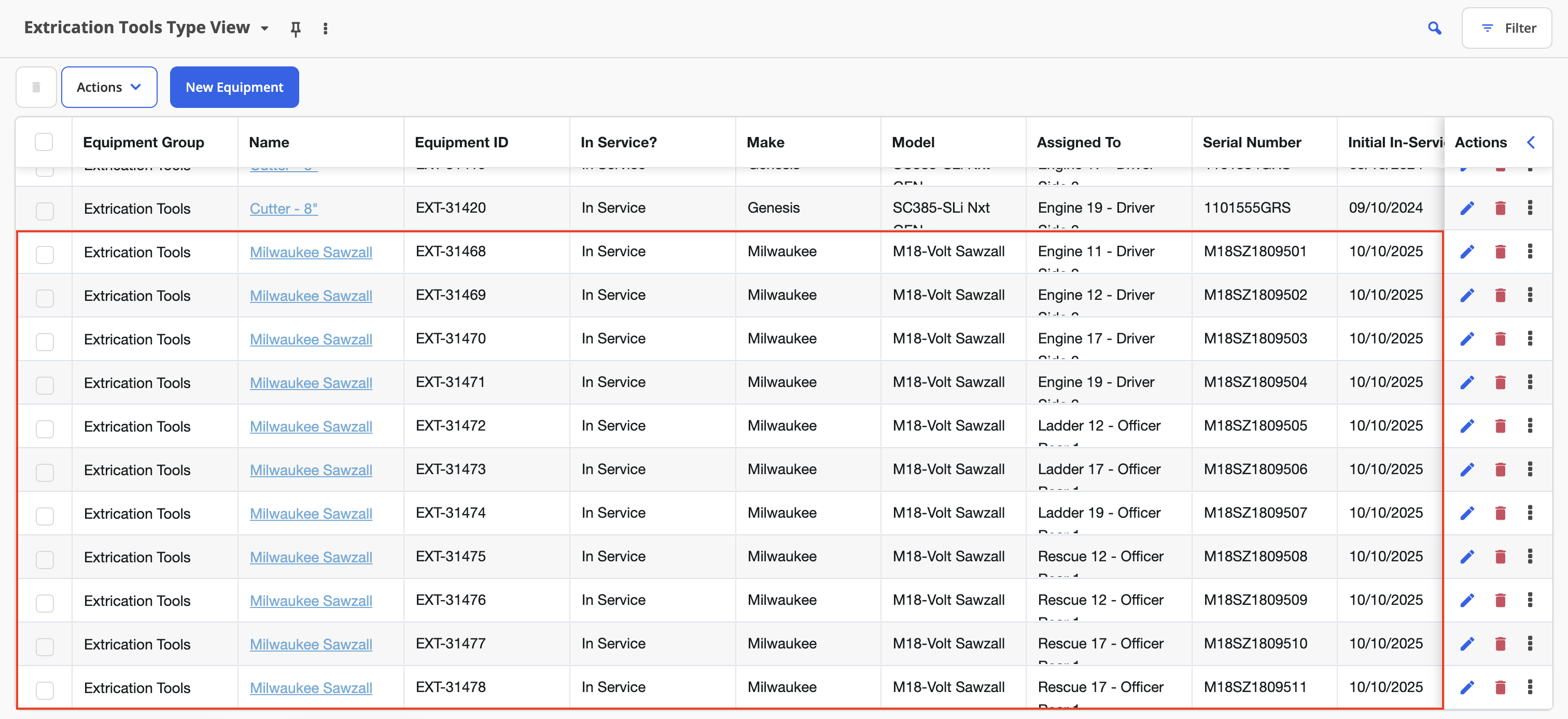Delete the EXT-31469 row with trash icon
Viewport: 1568px width, 719px height.
click(1500, 295)
